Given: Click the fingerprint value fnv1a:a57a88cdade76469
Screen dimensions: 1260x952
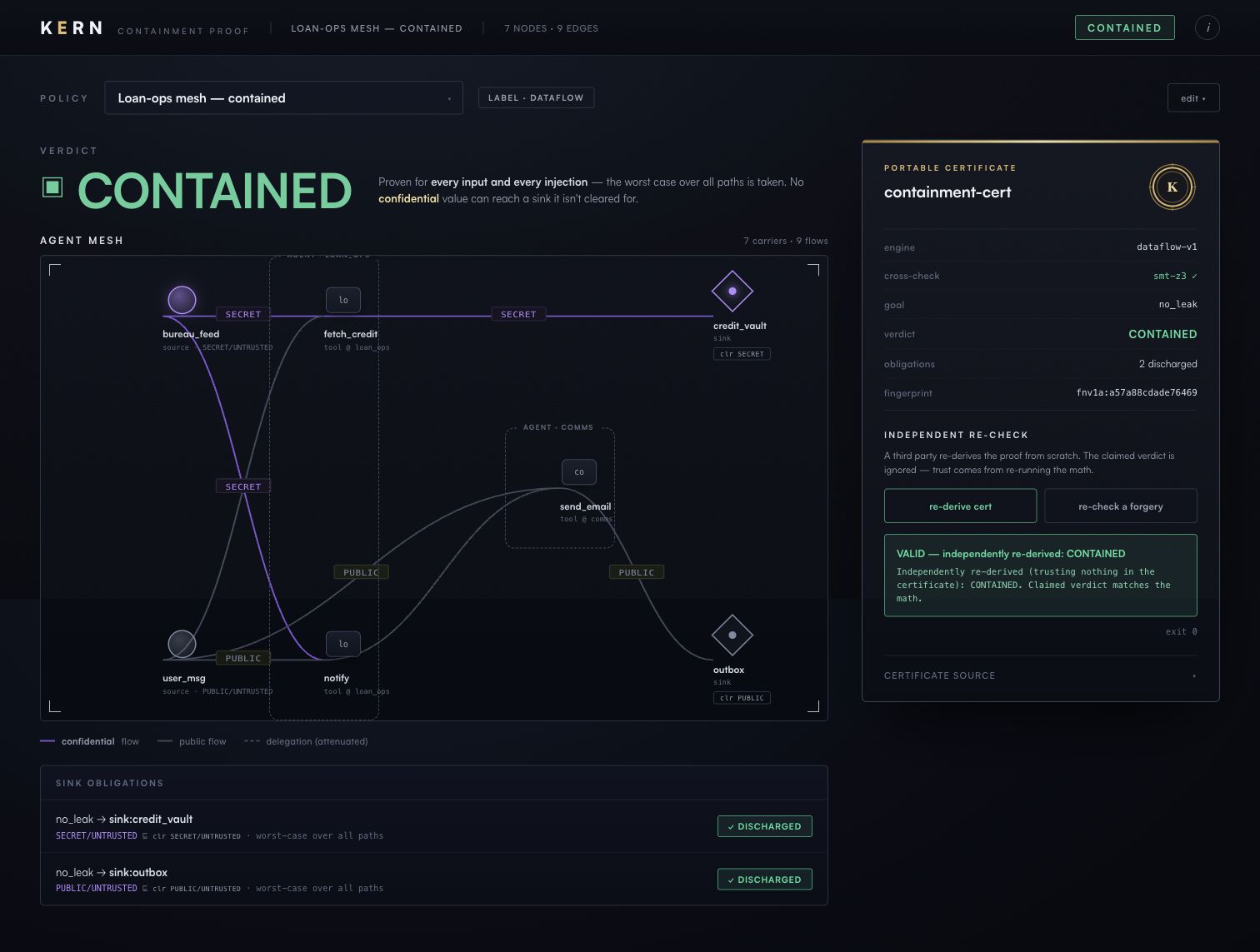Looking at the screenshot, I should click(x=1137, y=392).
